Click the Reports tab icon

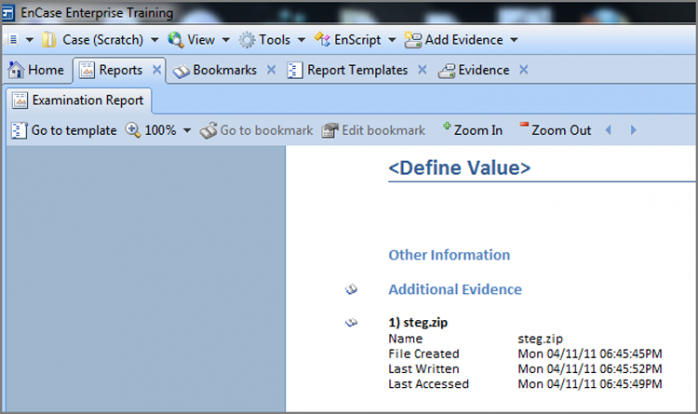point(86,70)
